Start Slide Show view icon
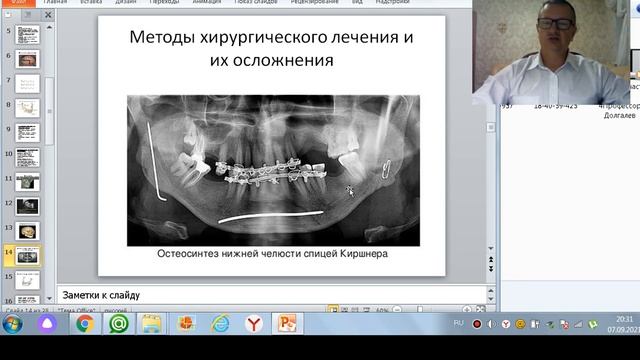This screenshot has width=640, height=360. tap(366, 310)
